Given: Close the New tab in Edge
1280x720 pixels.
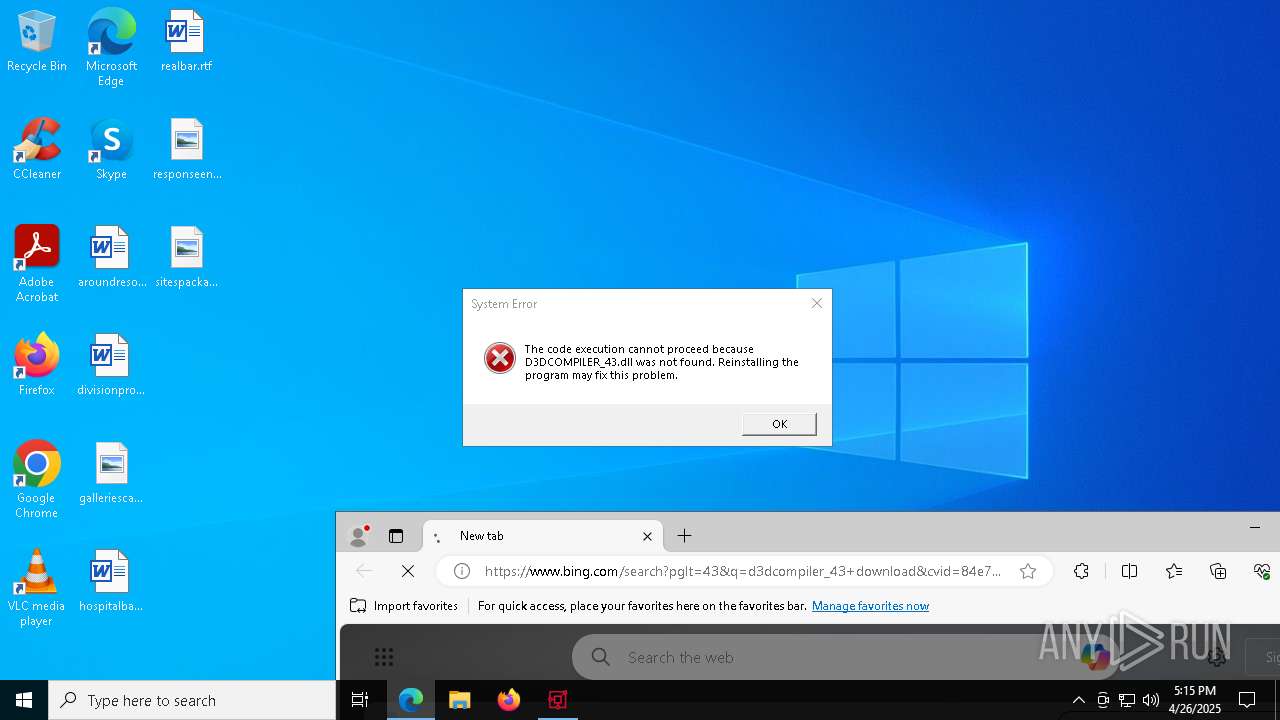Looking at the screenshot, I should (647, 536).
